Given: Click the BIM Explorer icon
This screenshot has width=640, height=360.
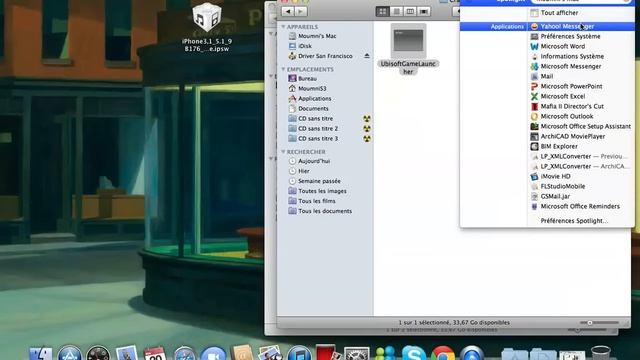Looking at the screenshot, I should (x=534, y=147).
